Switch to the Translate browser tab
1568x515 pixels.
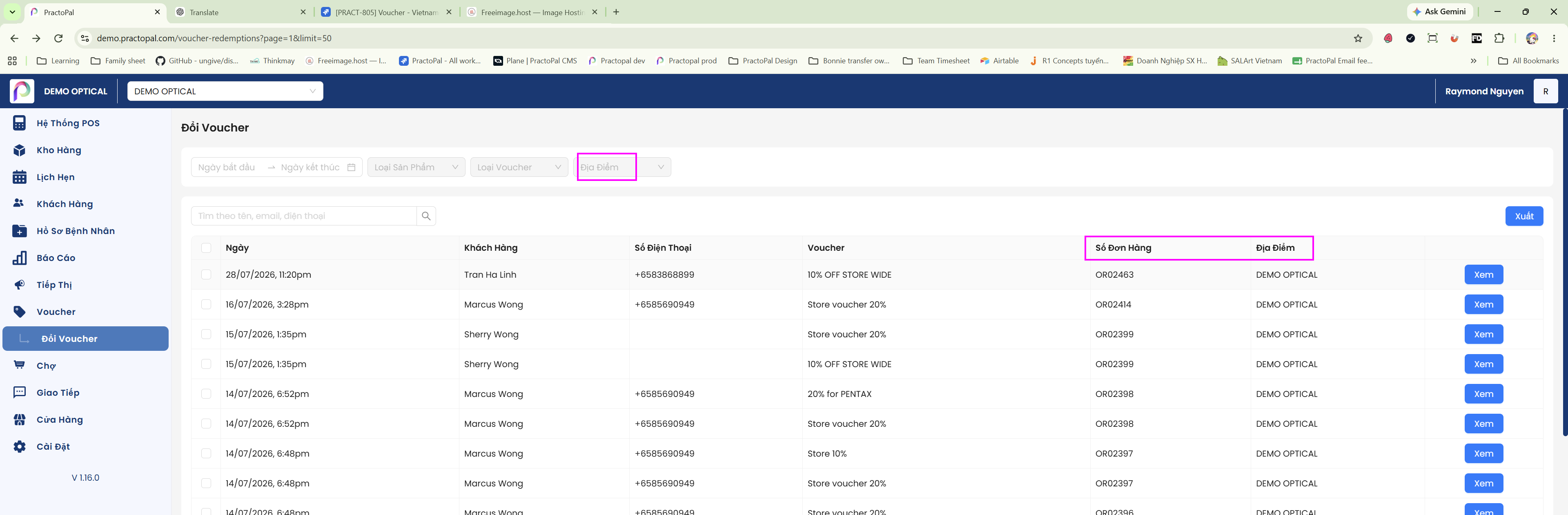click(241, 12)
